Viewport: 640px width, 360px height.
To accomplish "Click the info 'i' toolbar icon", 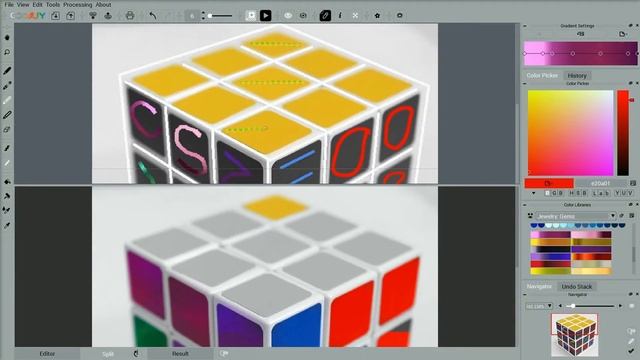I will tap(340, 16).
